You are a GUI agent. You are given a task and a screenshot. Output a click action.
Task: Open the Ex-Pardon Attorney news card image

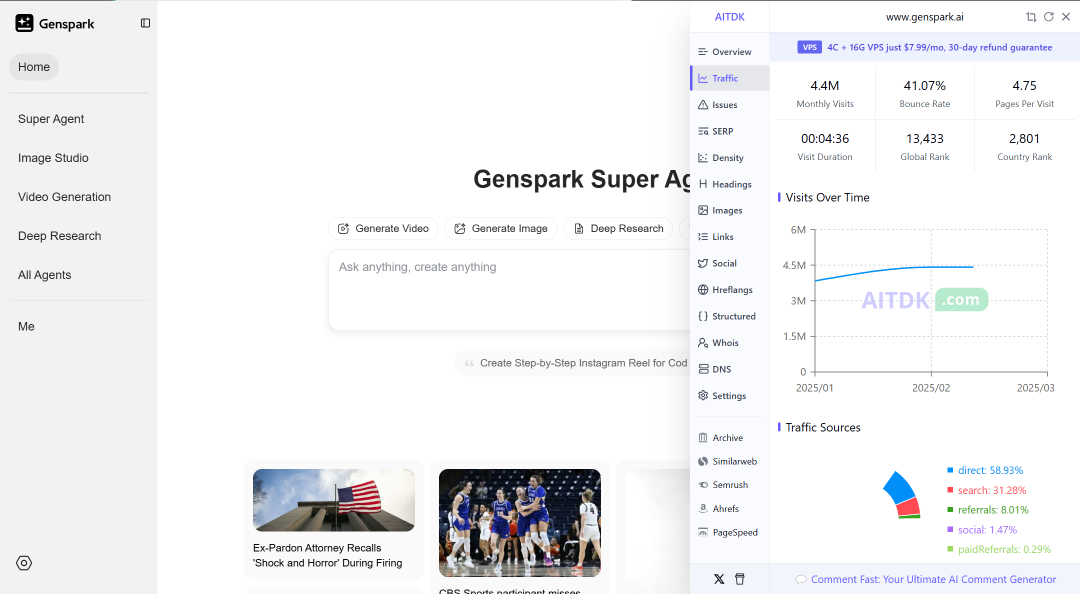click(x=334, y=500)
